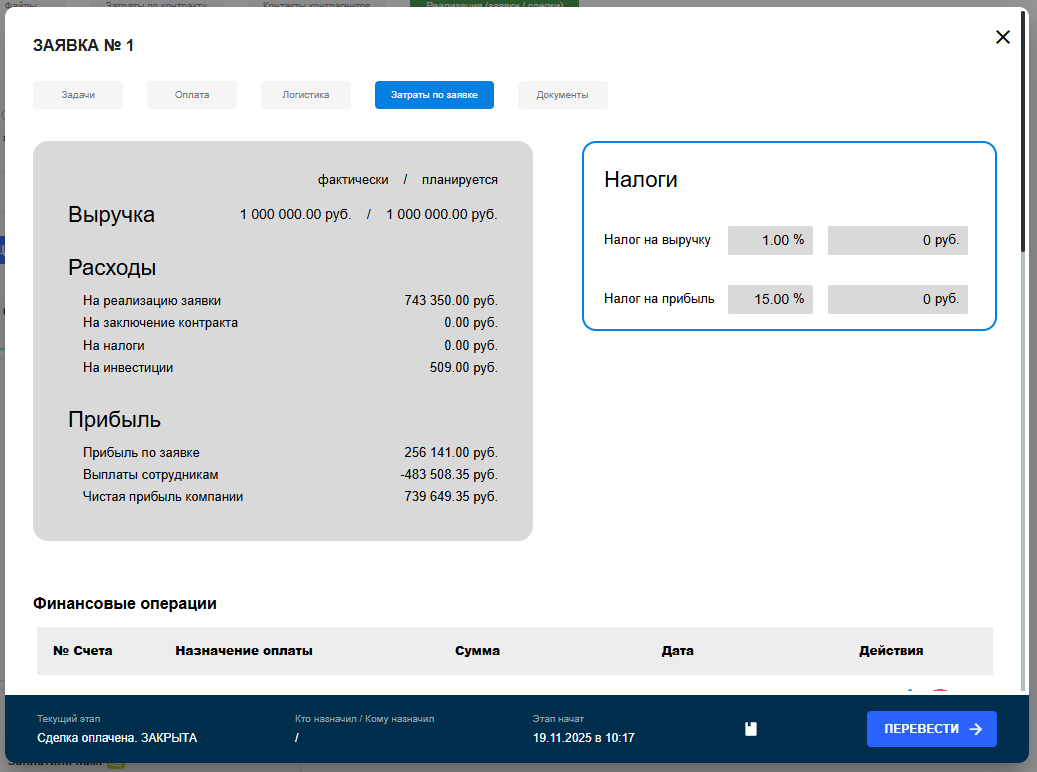This screenshot has height=772, width=1037.
Task: Click the планируется column label
Action: 460,180
